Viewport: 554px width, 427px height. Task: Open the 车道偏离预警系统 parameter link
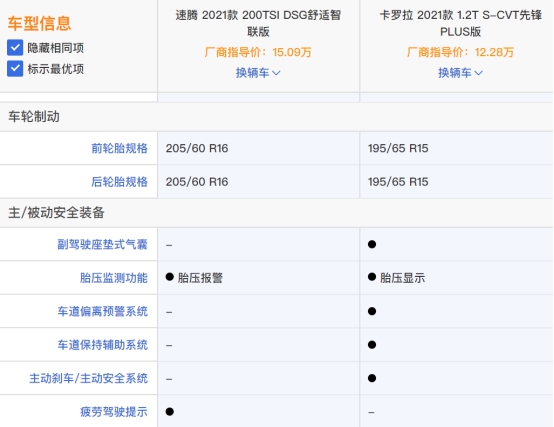click(x=102, y=312)
